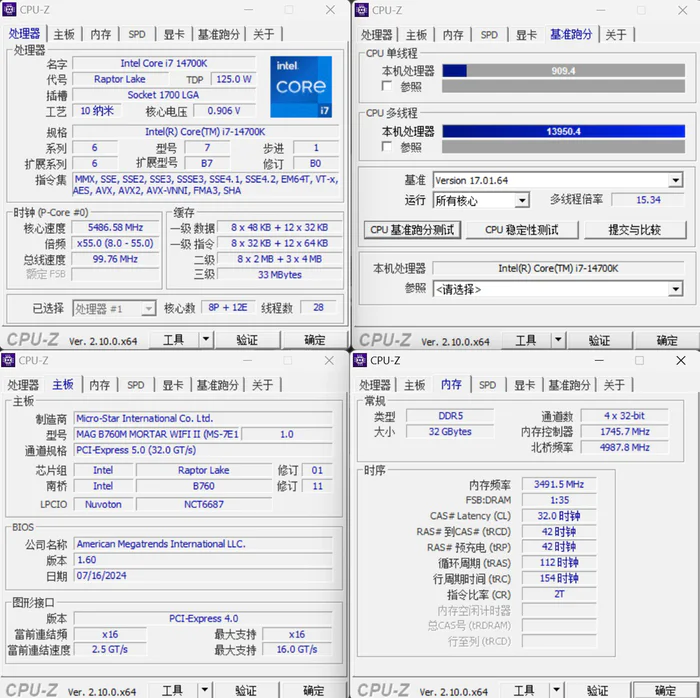Select 处理器 tab in mainboard window
Image resolution: width=700 pixels, height=698 pixels.
click(23, 385)
